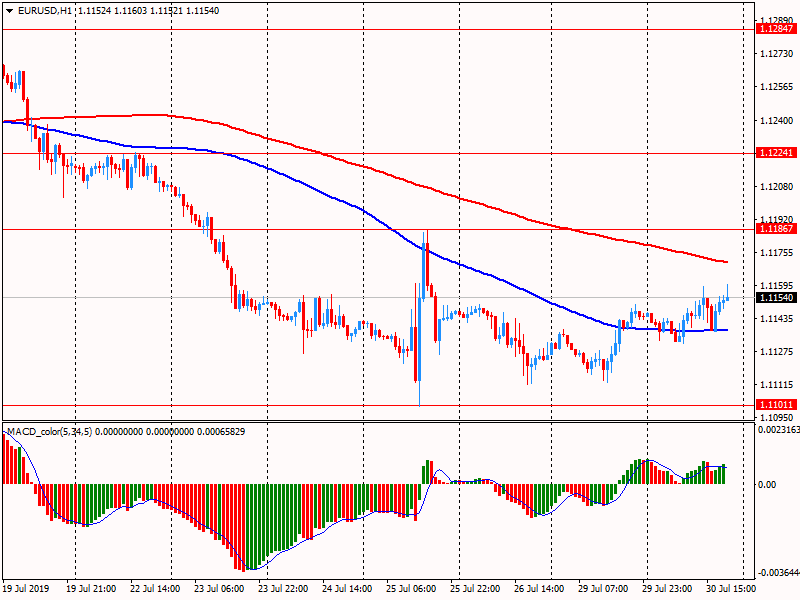Select the 19 Jul 2019 date label
This screenshot has width=800, height=600.
pyautogui.click(x=27, y=588)
